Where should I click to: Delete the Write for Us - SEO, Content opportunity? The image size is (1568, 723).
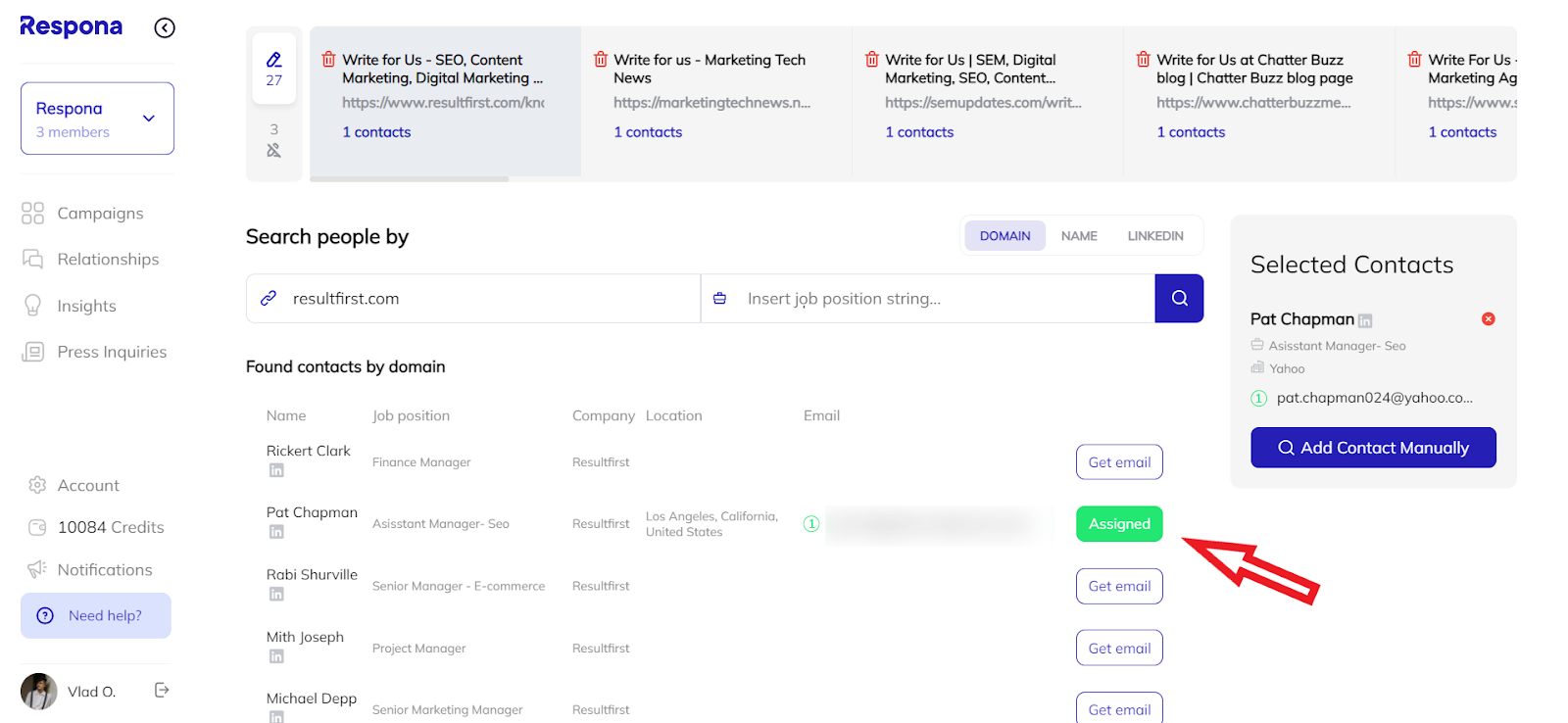pyautogui.click(x=328, y=60)
